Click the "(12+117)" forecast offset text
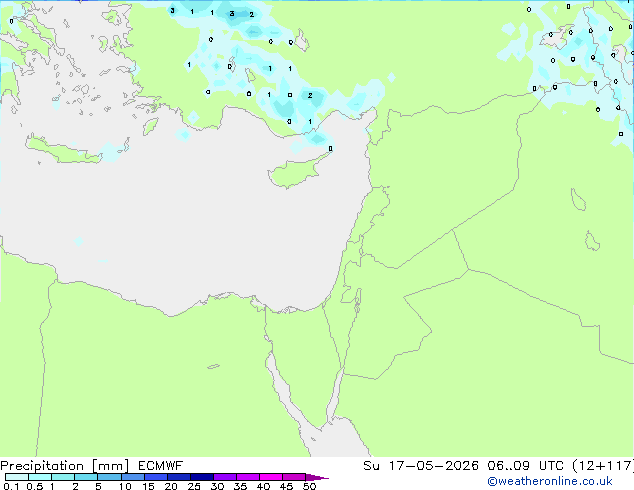 tap(603, 466)
